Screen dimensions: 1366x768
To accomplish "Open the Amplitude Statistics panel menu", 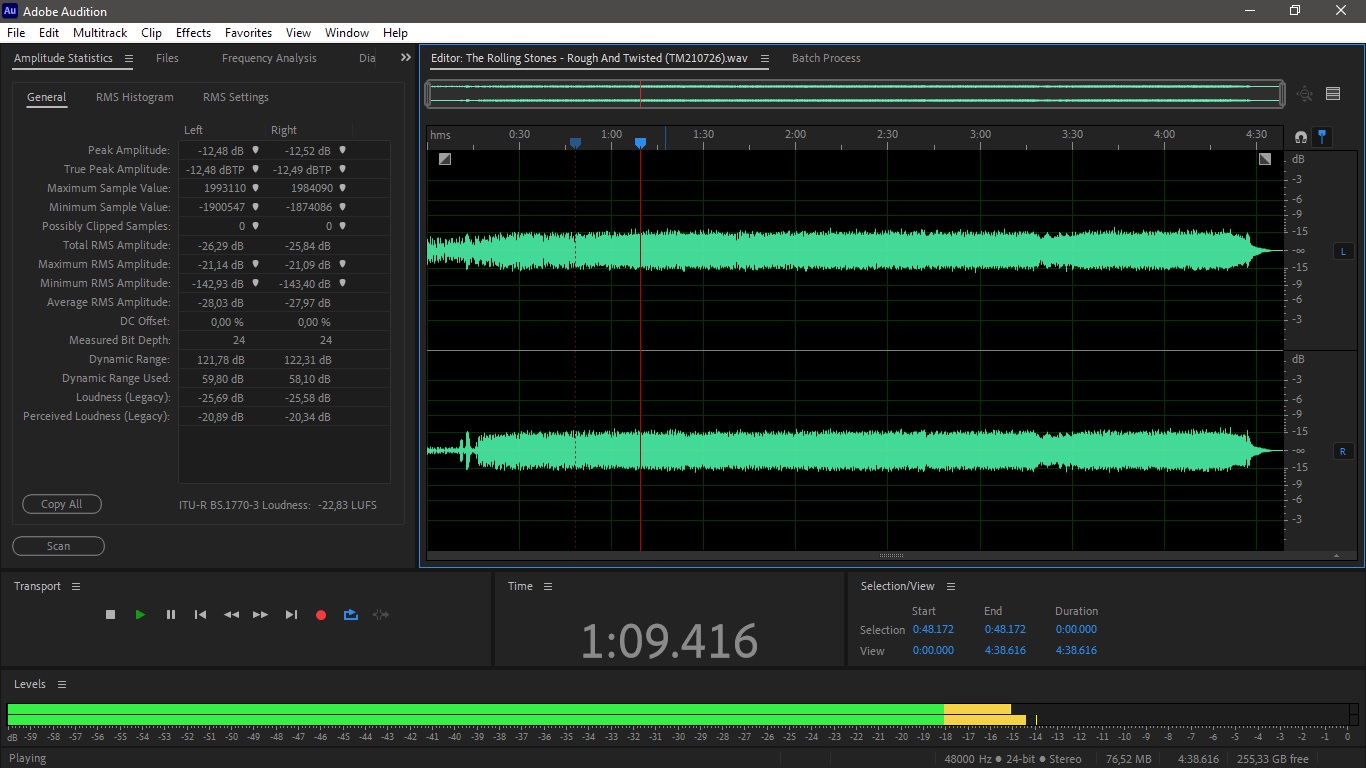I will [x=128, y=58].
